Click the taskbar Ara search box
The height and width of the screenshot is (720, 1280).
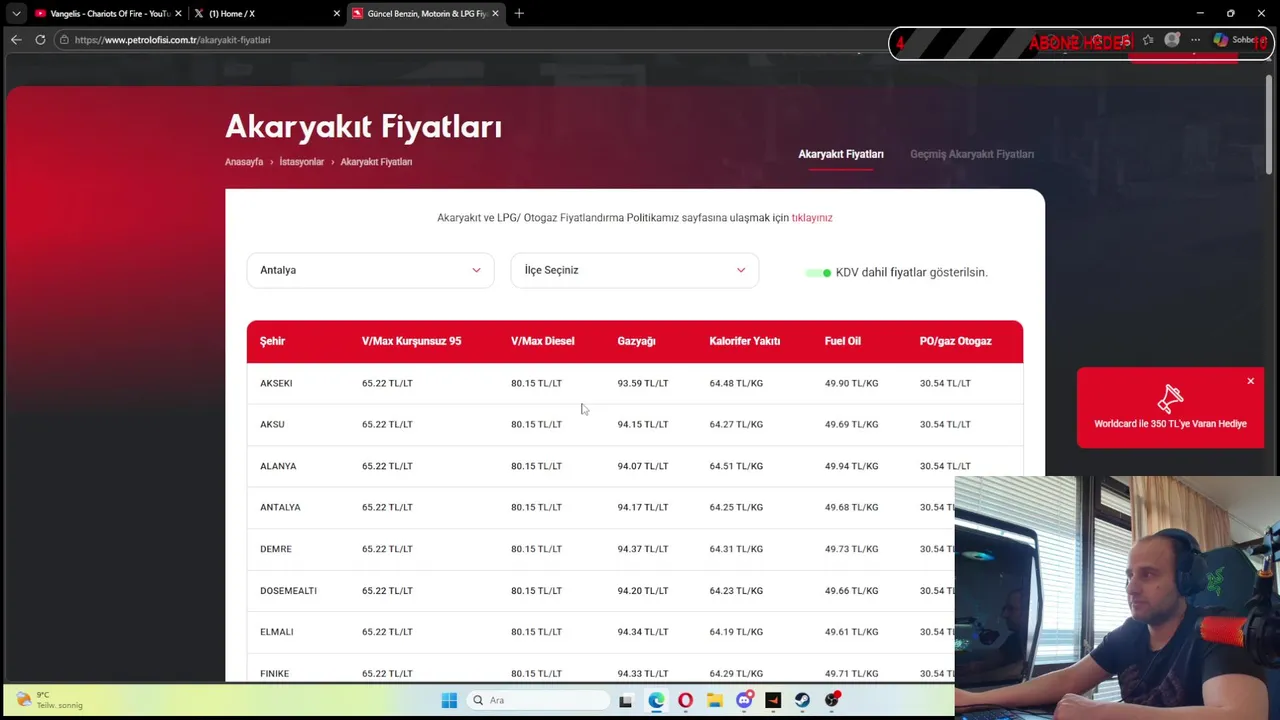pyautogui.click(x=539, y=700)
